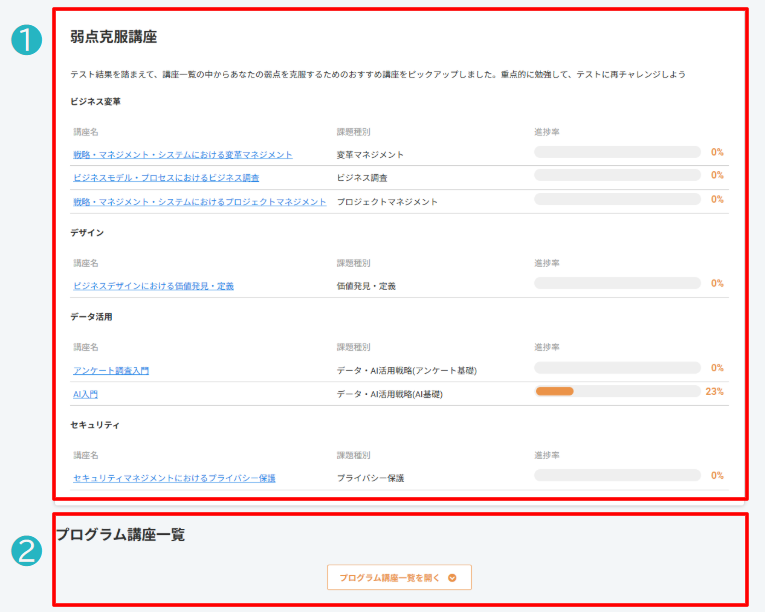765x612 pixels.
Task: Click the 価値発見・定義 row progress bar
Action: pyautogui.click(x=617, y=283)
